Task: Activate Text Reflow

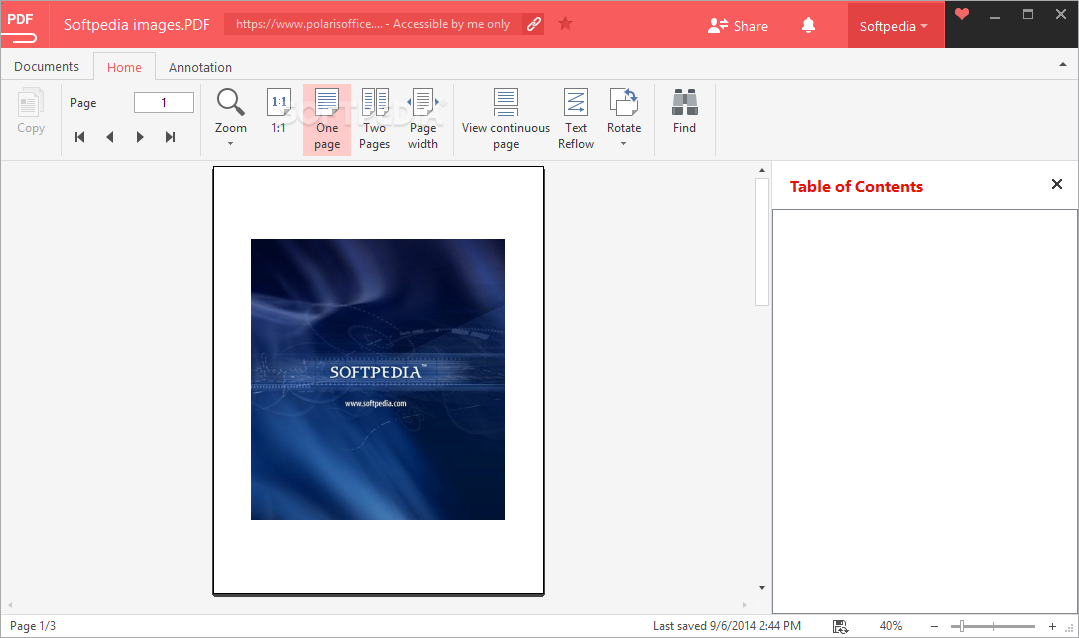Action: point(576,120)
